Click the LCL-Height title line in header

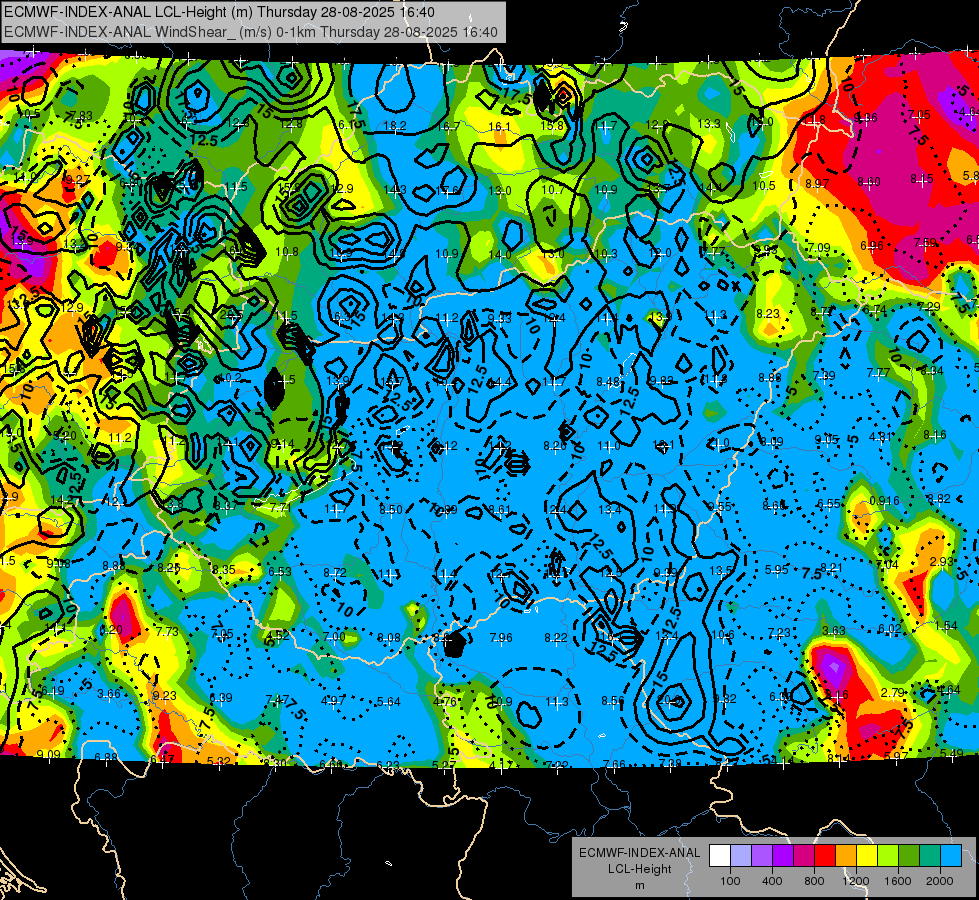coord(219,12)
